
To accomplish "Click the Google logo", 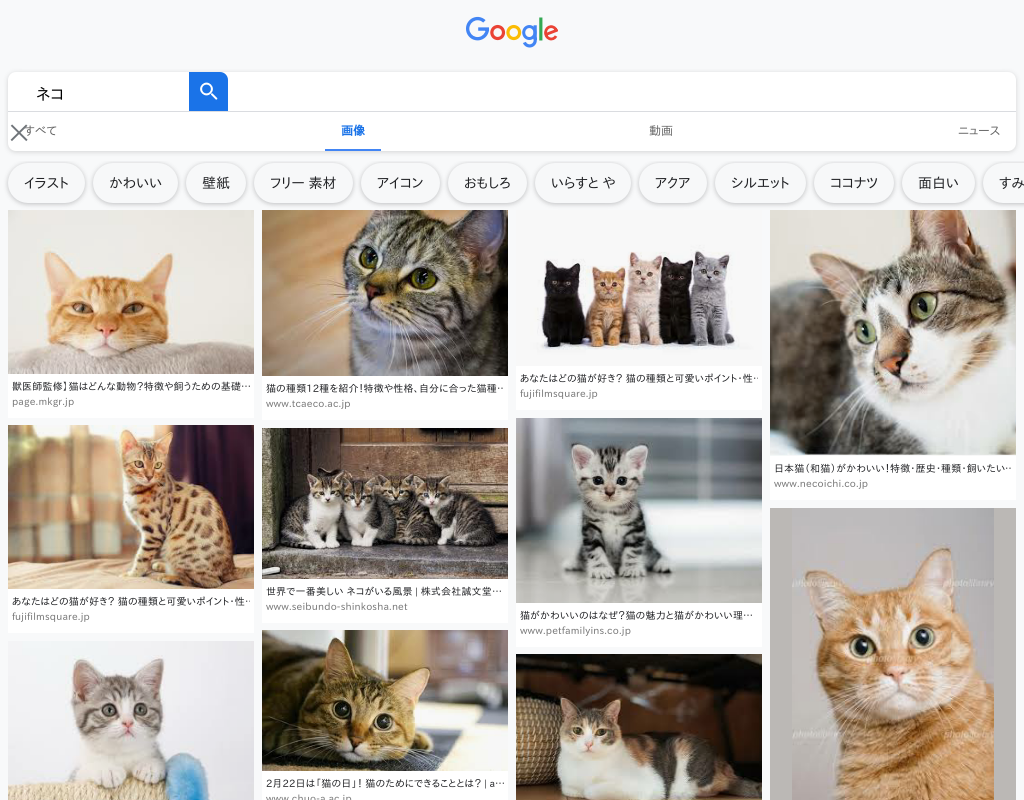I will coord(511,32).
